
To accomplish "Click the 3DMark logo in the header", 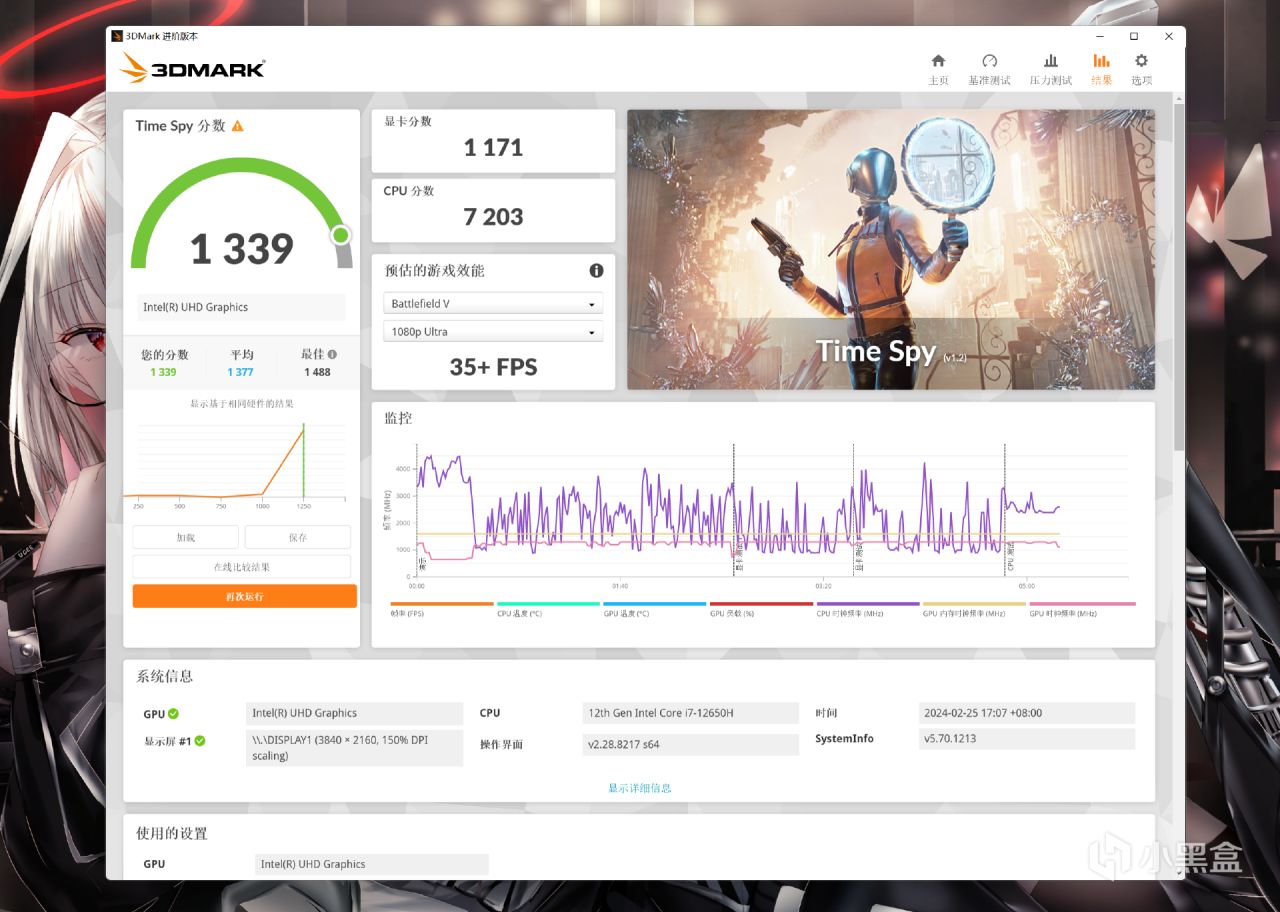I will 193,69.
